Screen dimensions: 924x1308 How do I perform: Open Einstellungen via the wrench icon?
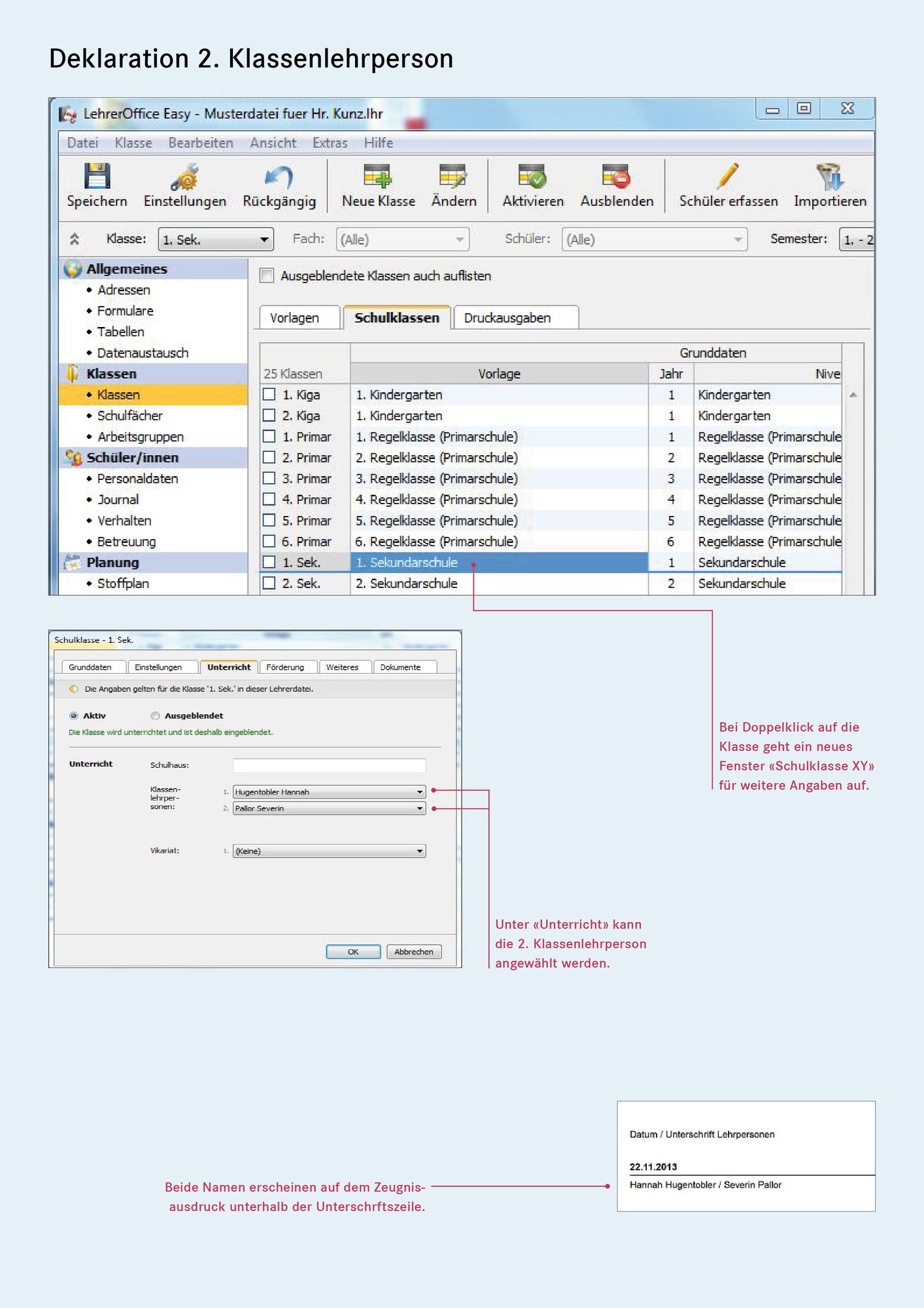pyautogui.click(x=185, y=177)
